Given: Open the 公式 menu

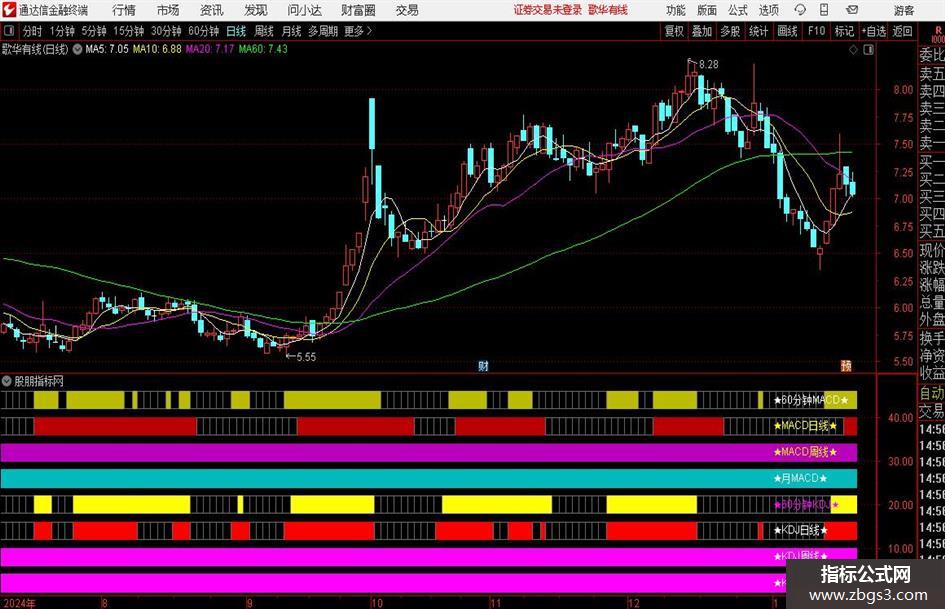Looking at the screenshot, I should pyautogui.click(x=738, y=10).
